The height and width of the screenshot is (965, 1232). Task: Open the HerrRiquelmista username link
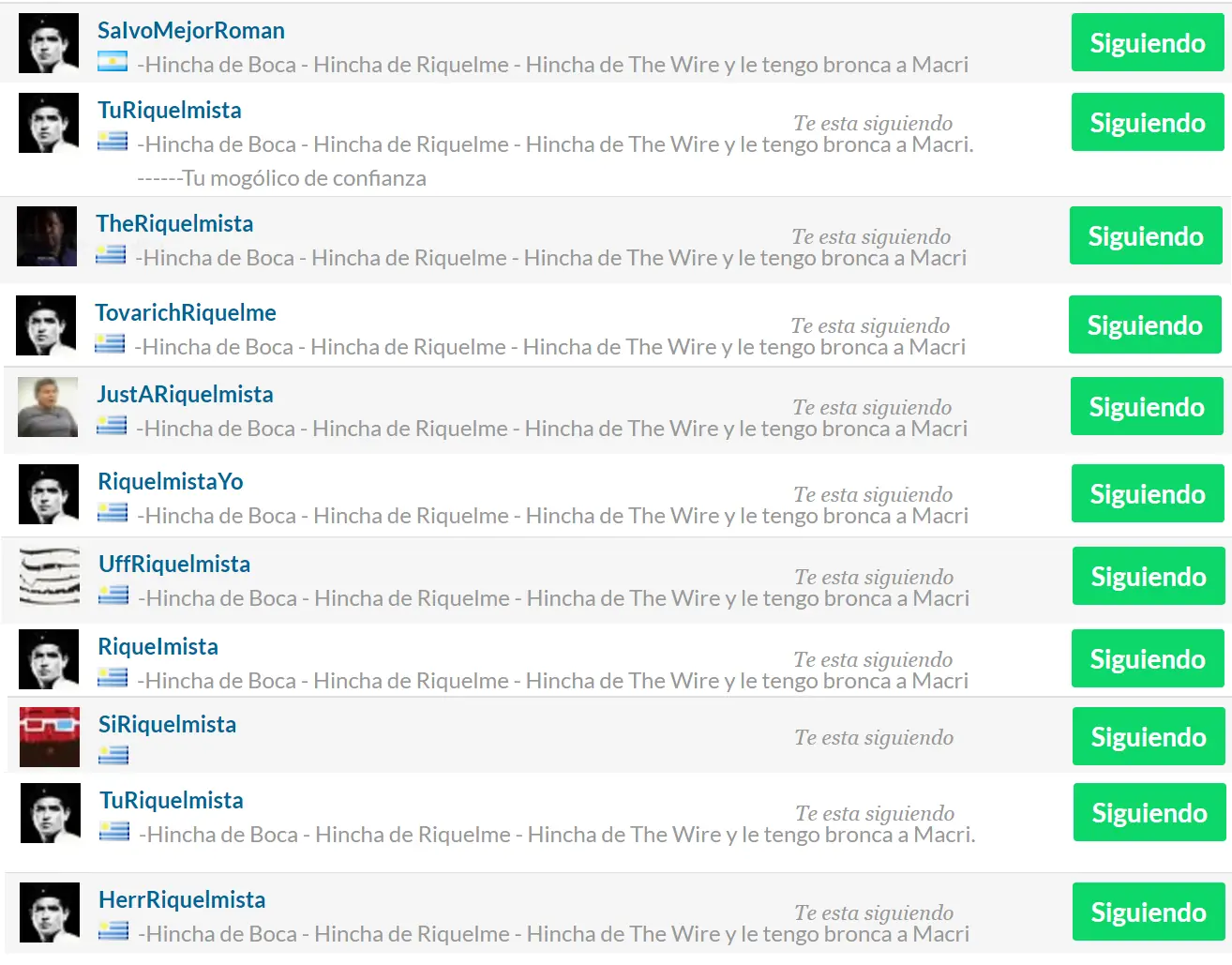pos(182,899)
